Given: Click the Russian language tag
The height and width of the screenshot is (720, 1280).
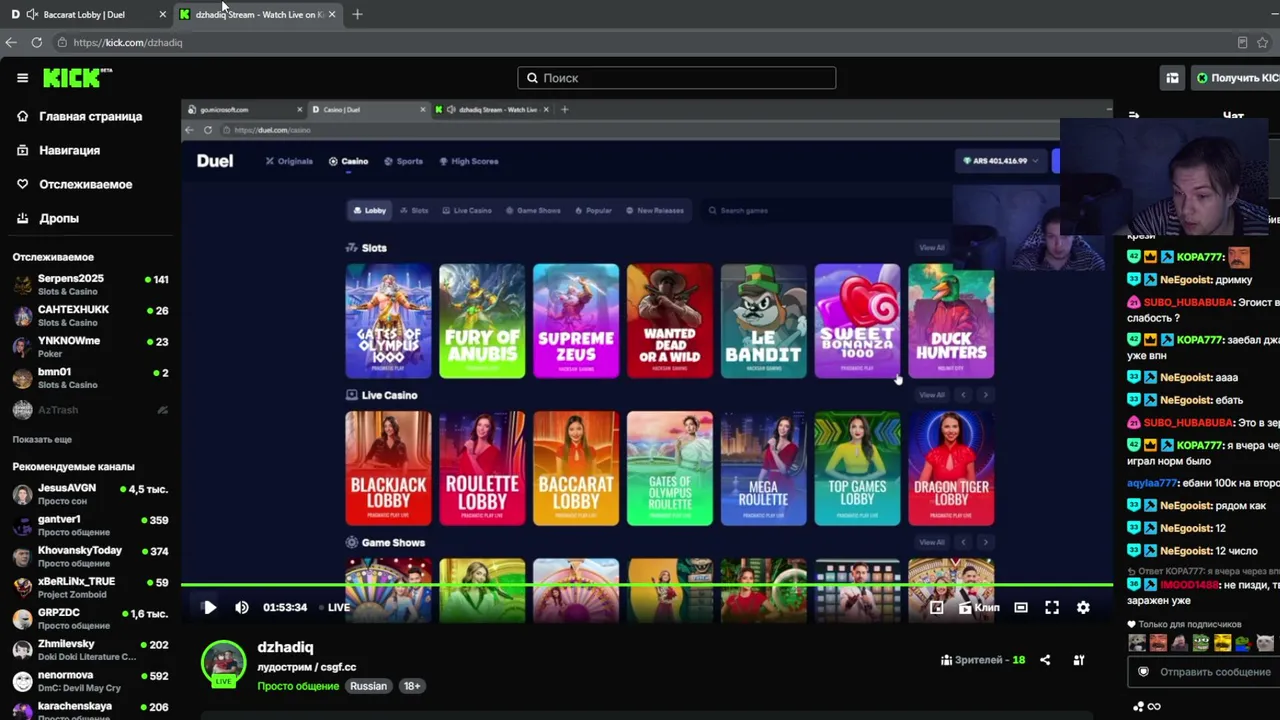Looking at the screenshot, I should point(368,686).
